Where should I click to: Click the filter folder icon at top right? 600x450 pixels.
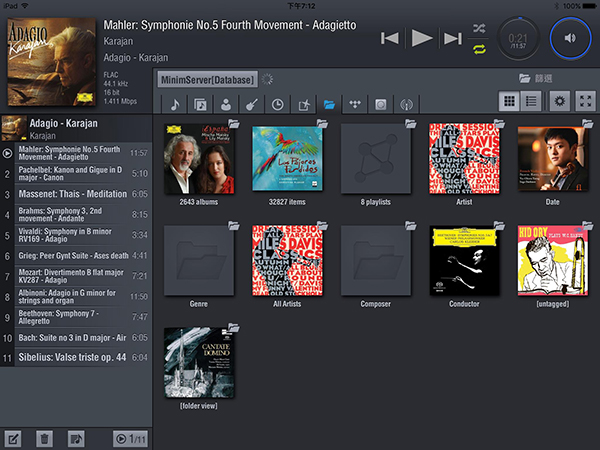click(x=524, y=78)
